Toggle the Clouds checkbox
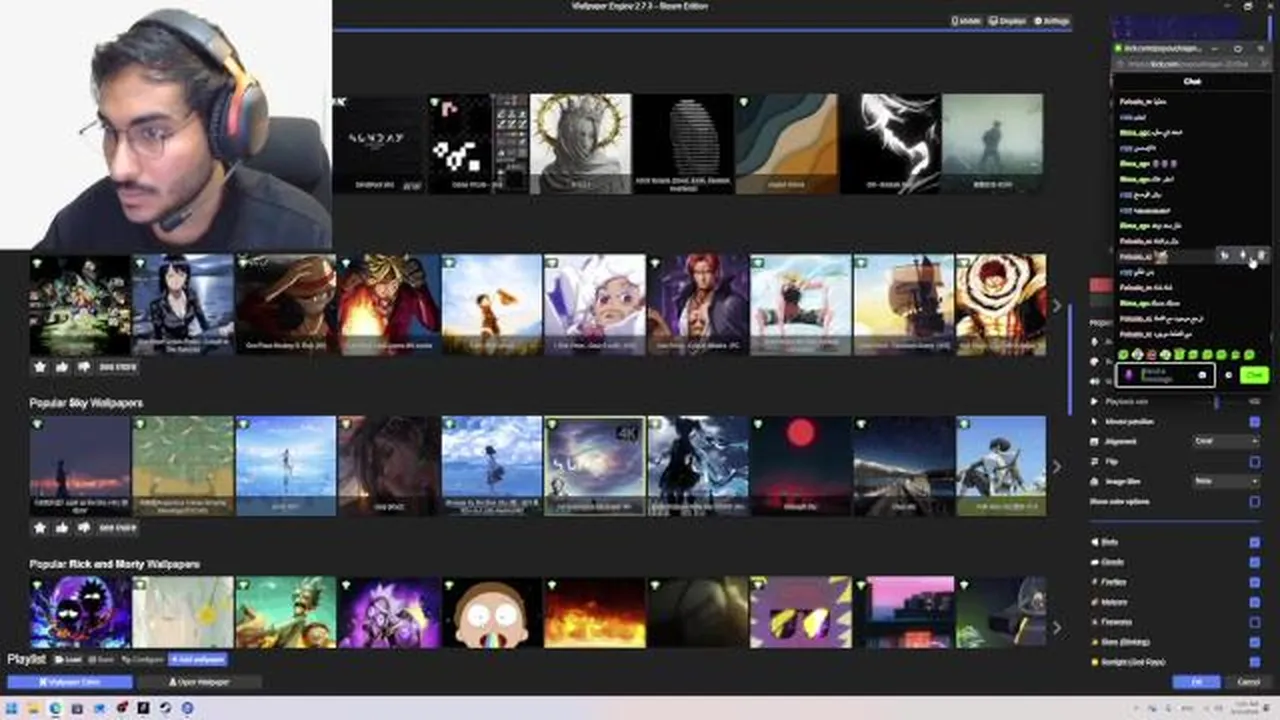Image resolution: width=1280 pixels, height=720 pixels. pyautogui.click(x=1255, y=562)
